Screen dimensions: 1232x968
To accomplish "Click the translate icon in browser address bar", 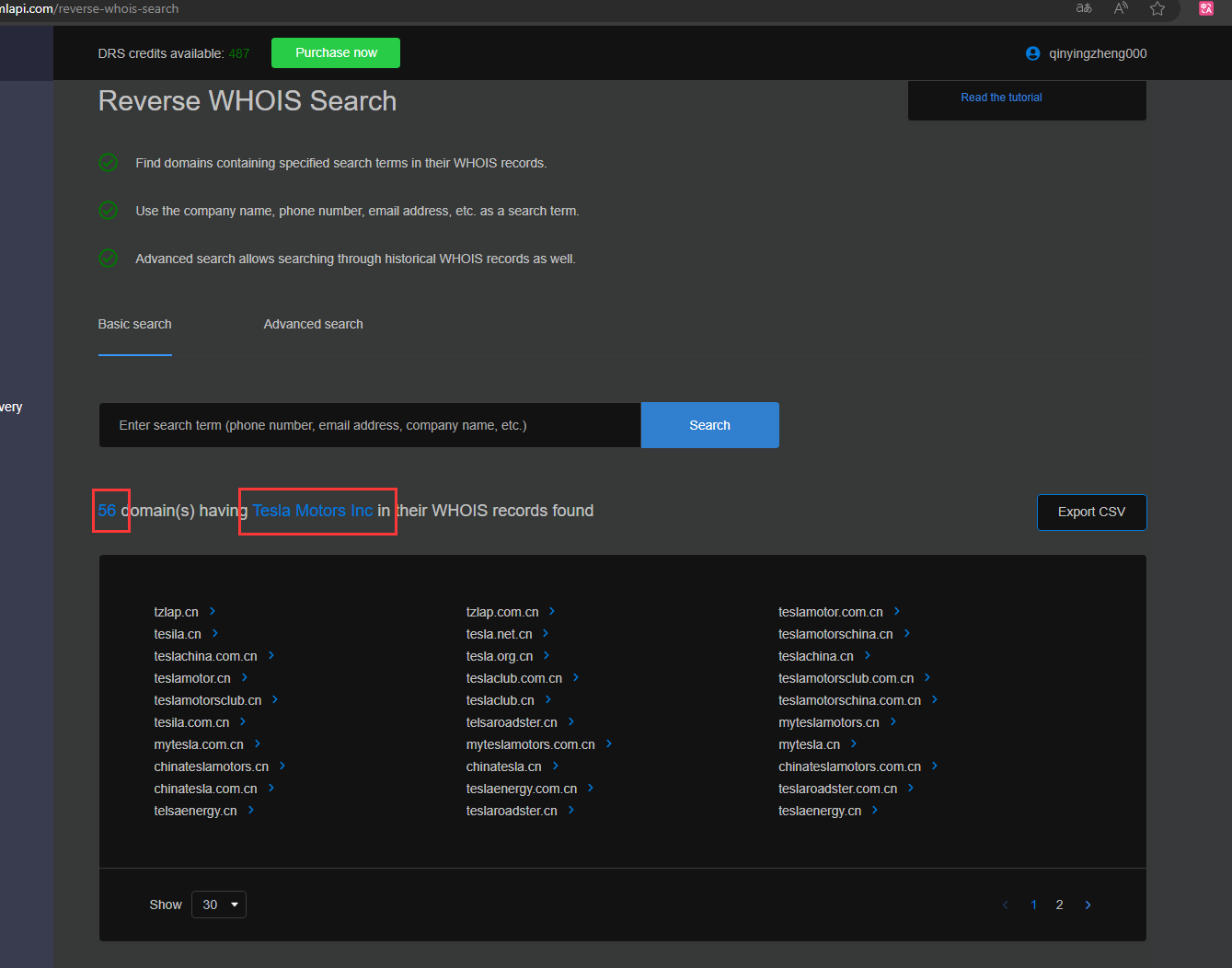I will [x=1084, y=8].
